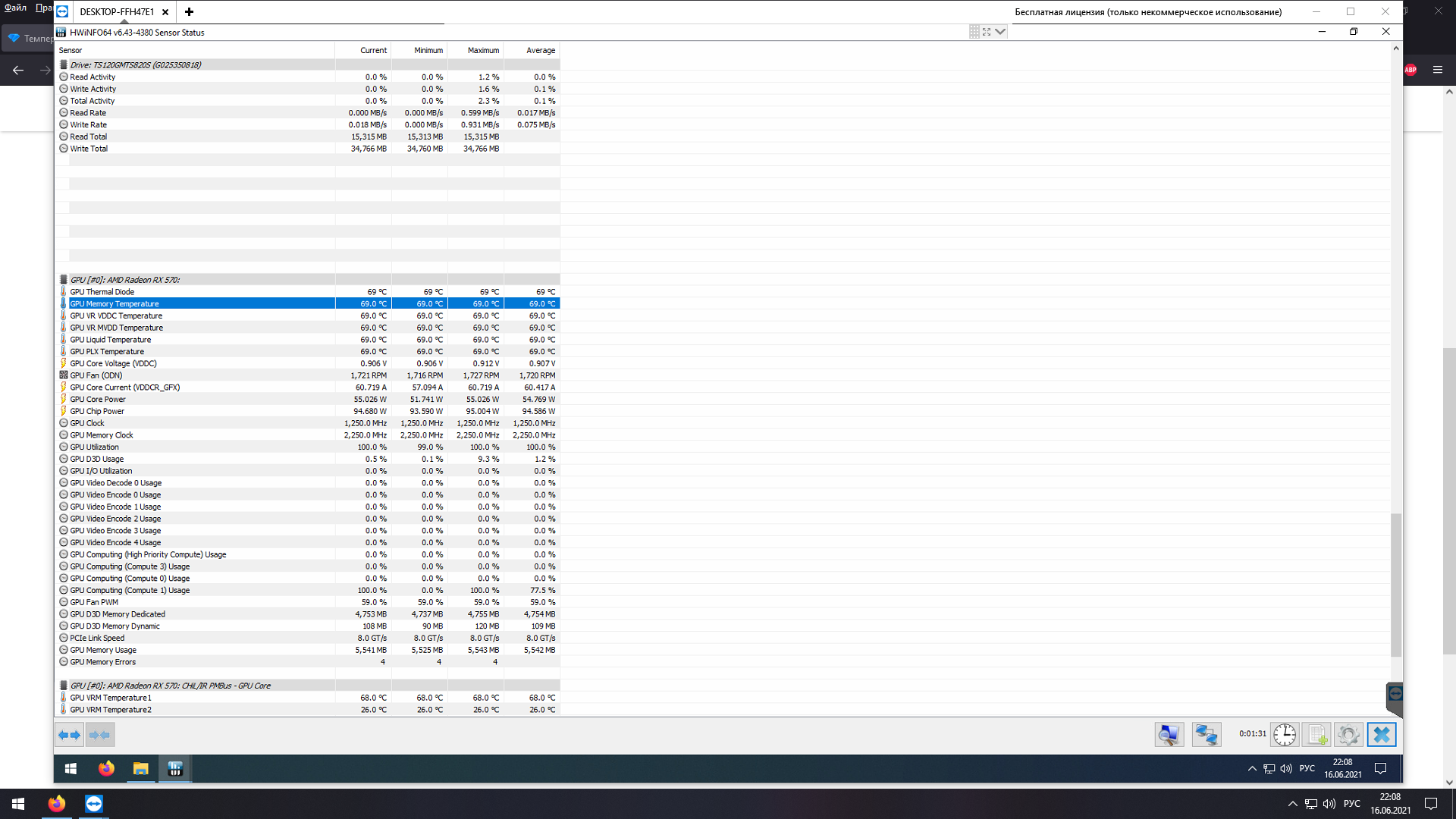Screen dimensions: 1456x819
Task: Sort by the Average column header
Action: coord(532,51)
